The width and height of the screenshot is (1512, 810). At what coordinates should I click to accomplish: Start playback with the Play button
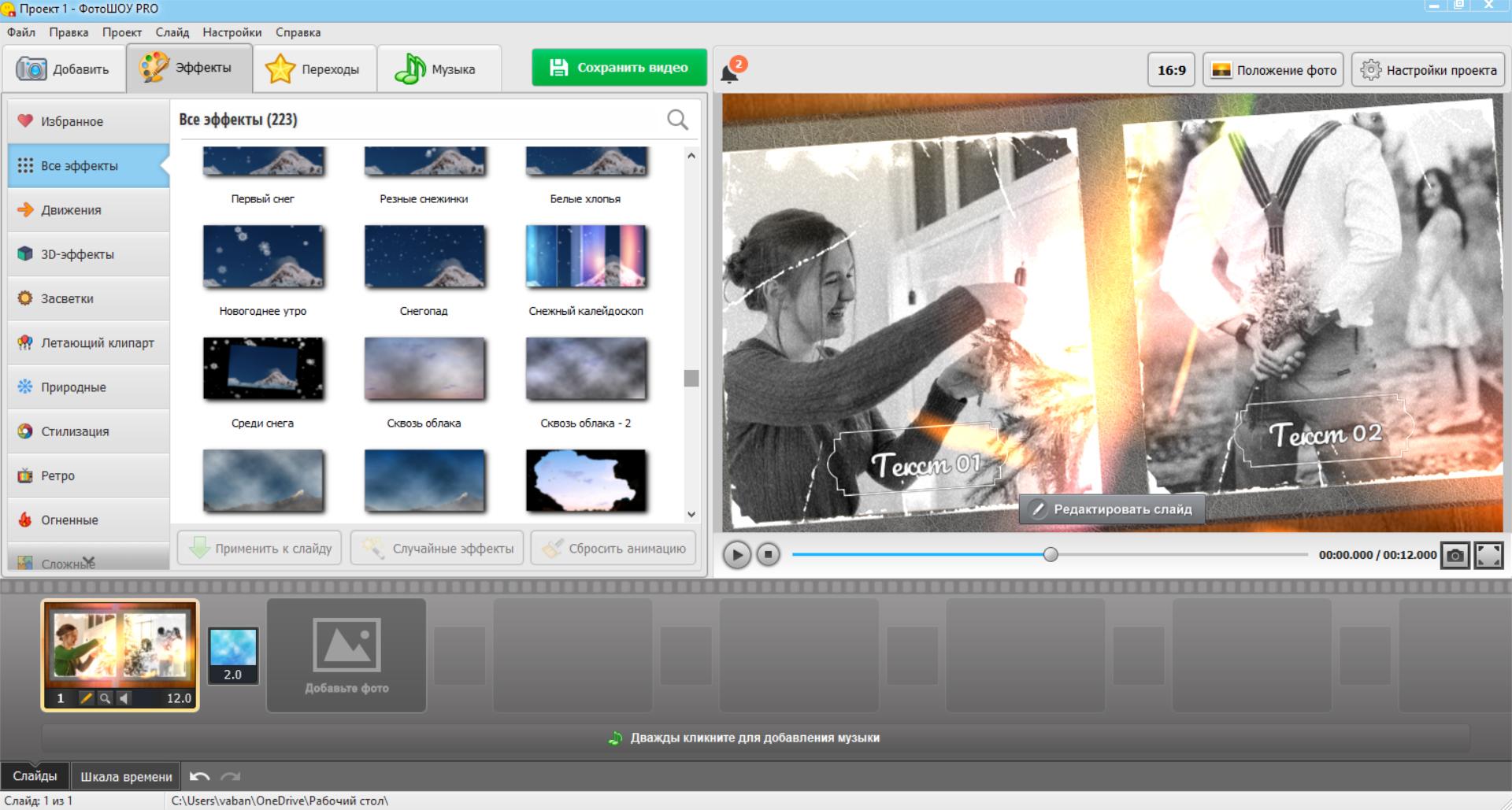736,555
